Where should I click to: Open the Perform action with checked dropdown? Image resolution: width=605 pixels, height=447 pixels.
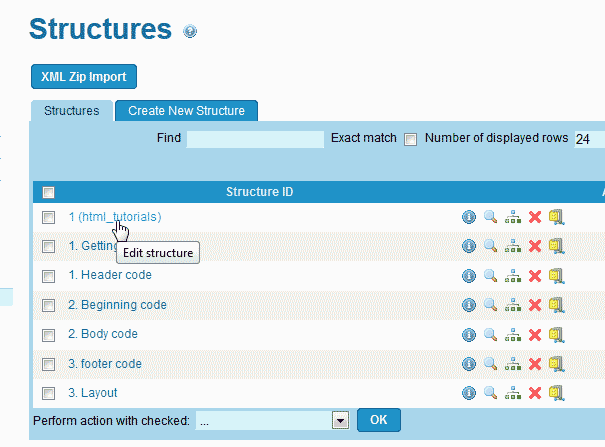tap(340, 421)
